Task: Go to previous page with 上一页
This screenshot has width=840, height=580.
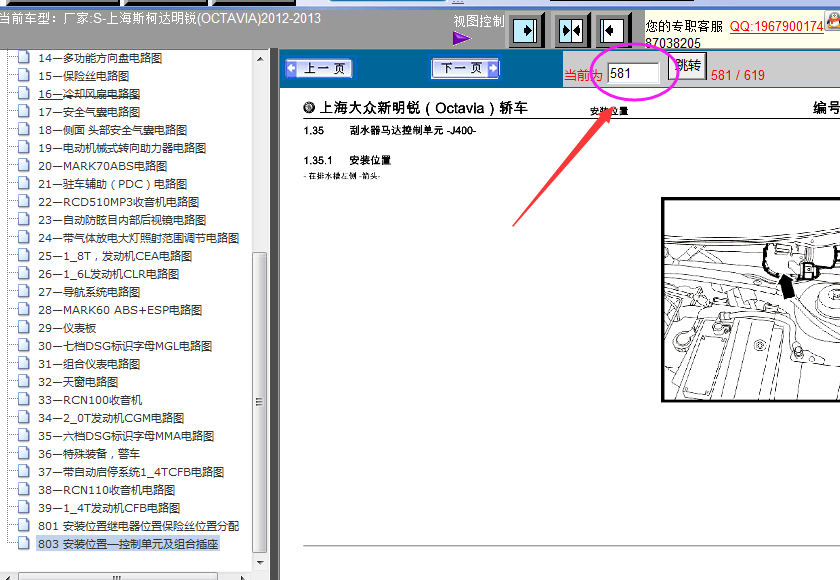Action: tap(319, 69)
